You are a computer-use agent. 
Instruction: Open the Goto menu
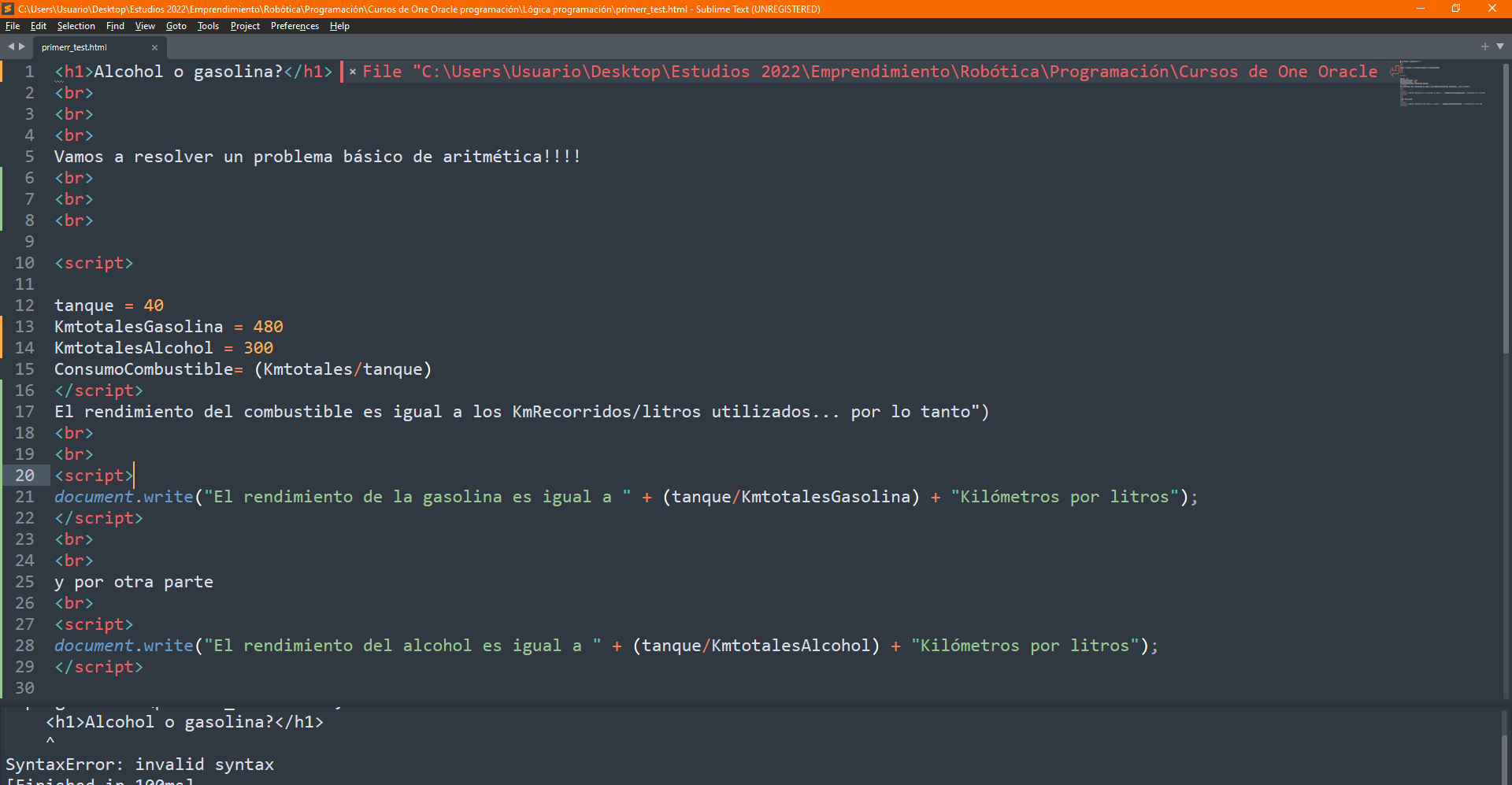(176, 26)
